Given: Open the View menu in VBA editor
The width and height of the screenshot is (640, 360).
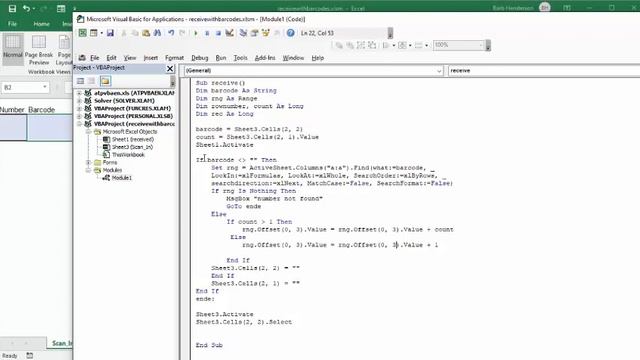Looking at the screenshot, I should coord(130,58).
